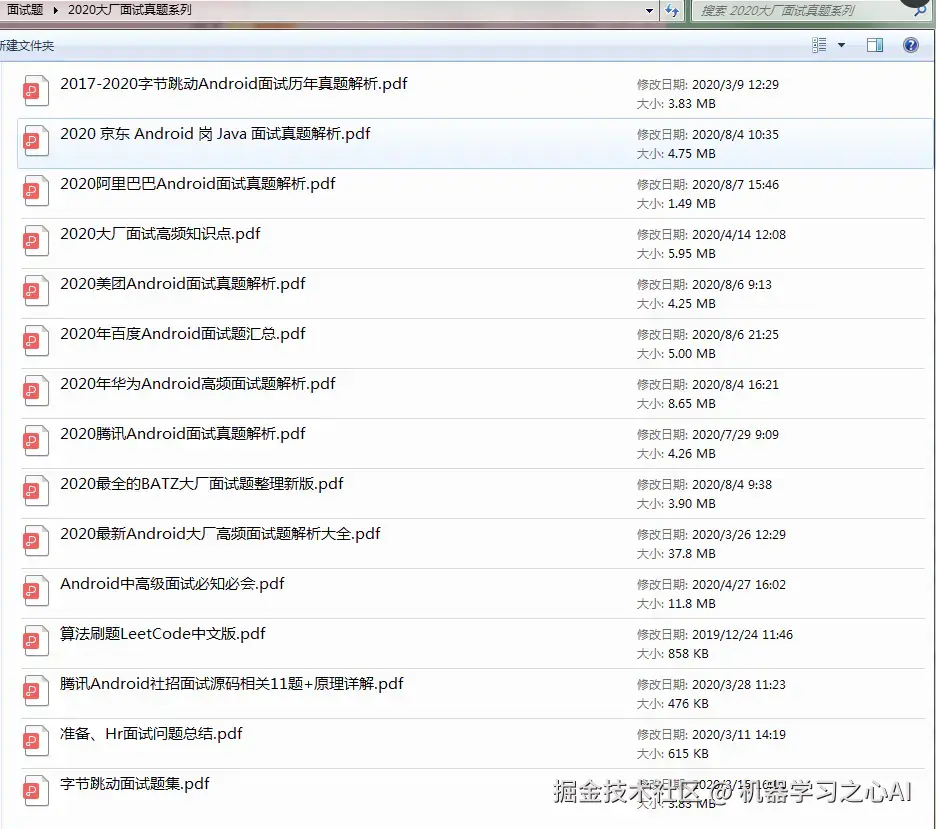Select file name 2020腾讯Android面试真题解析.pdf
The width and height of the screenshot is (936, 829).
pos(183,434)
